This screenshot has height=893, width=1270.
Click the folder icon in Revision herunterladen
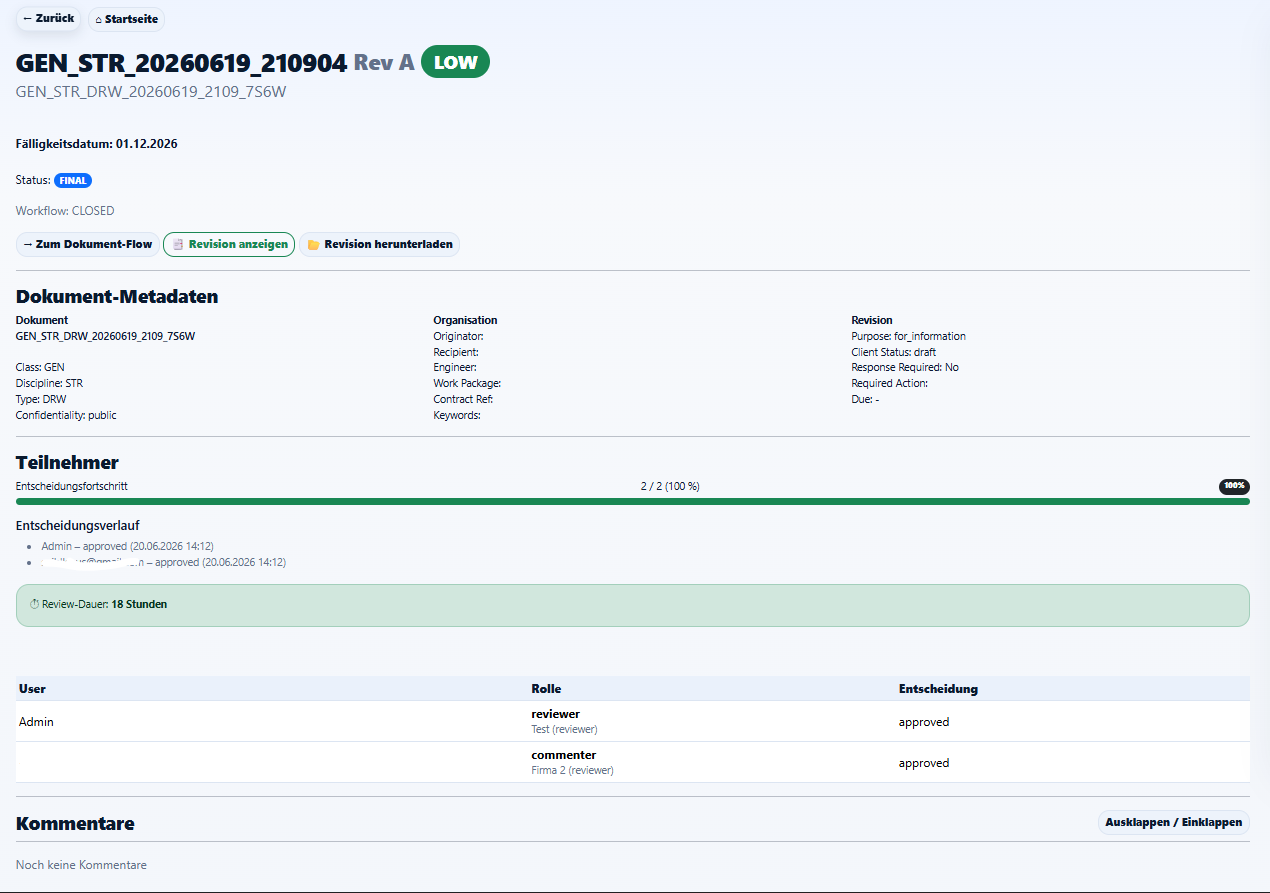point(313,244)
